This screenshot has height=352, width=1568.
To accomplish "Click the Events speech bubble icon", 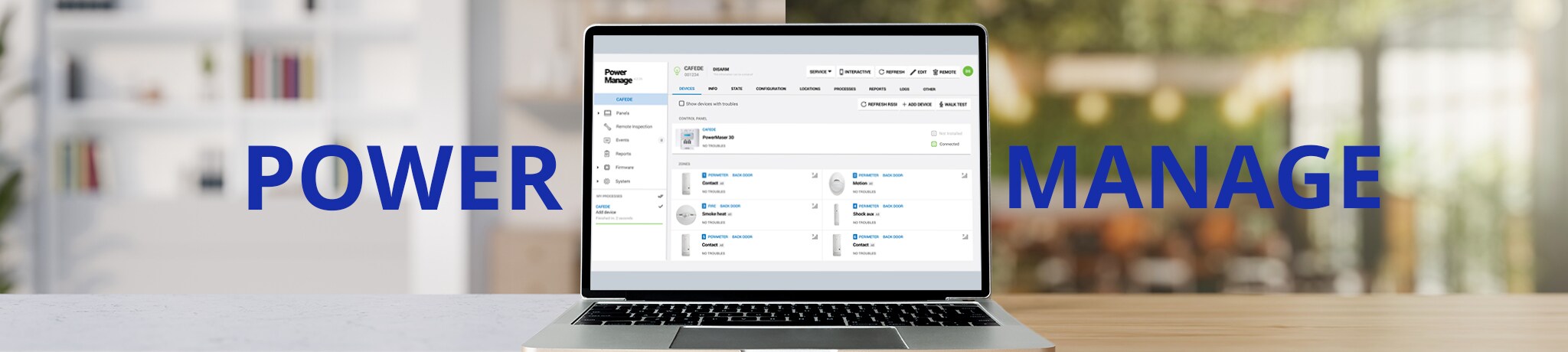I will pyautogui.click(x=607, y=140).
